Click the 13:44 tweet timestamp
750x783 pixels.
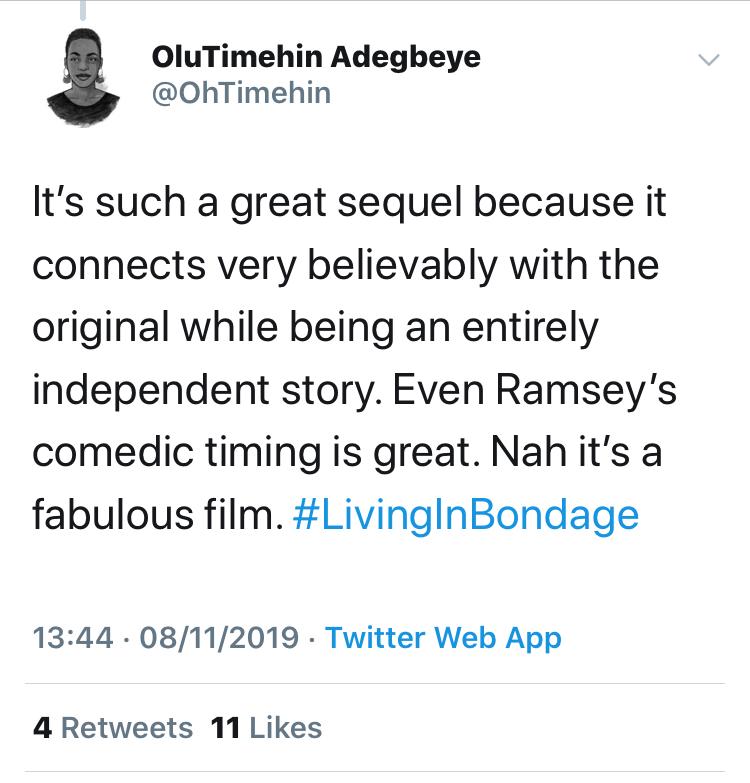click(73, 638)
